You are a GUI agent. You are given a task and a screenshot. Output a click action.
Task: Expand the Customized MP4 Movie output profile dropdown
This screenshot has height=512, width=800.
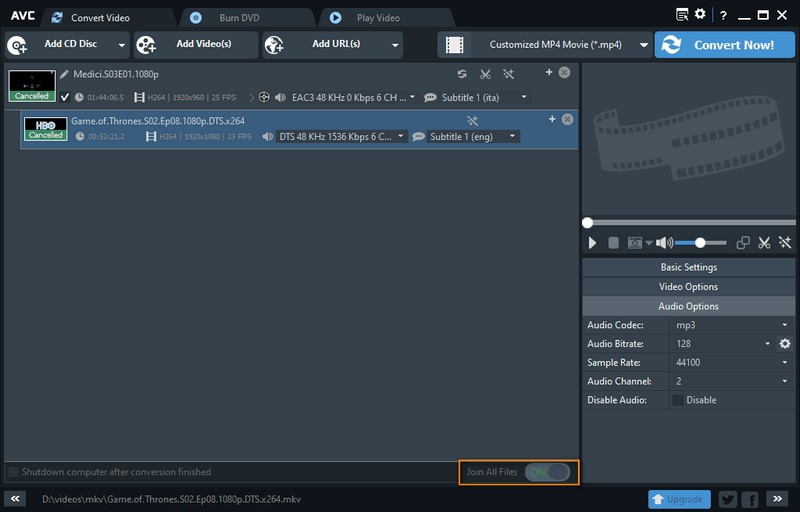point(545,45)
